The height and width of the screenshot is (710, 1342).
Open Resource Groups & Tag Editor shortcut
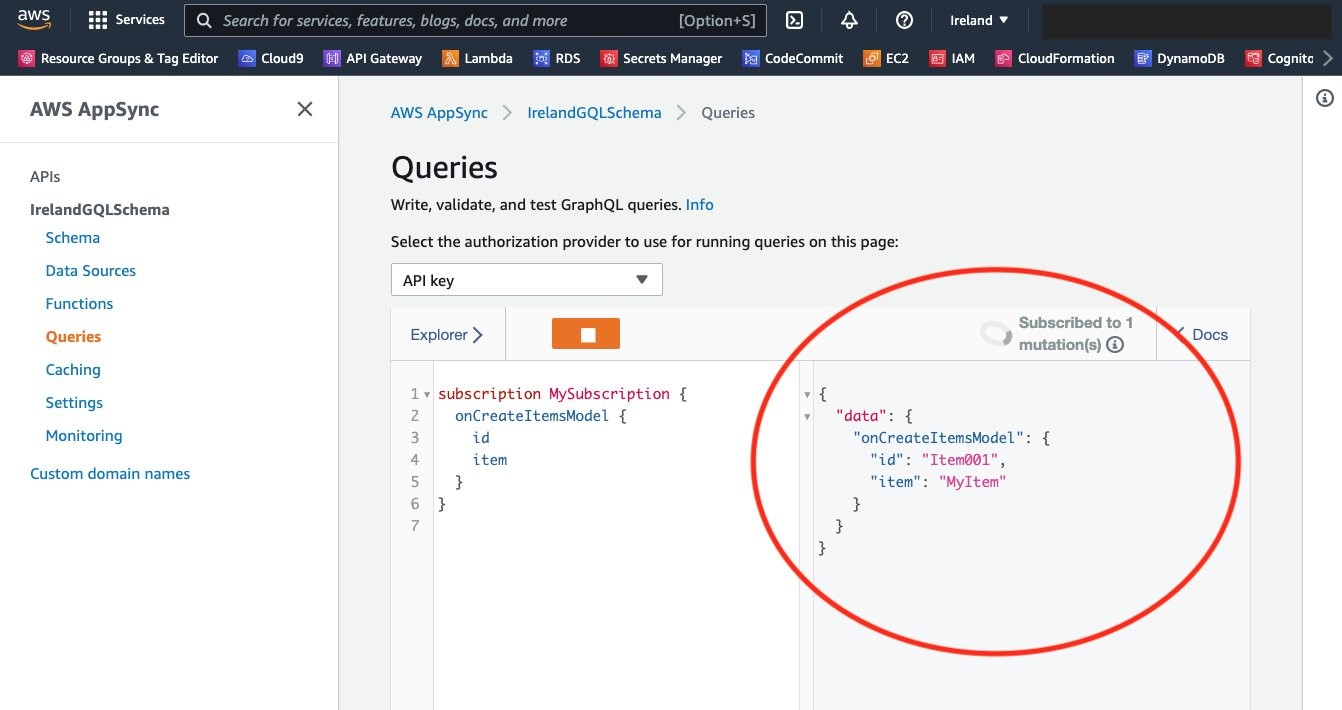[x=118, y=58]
